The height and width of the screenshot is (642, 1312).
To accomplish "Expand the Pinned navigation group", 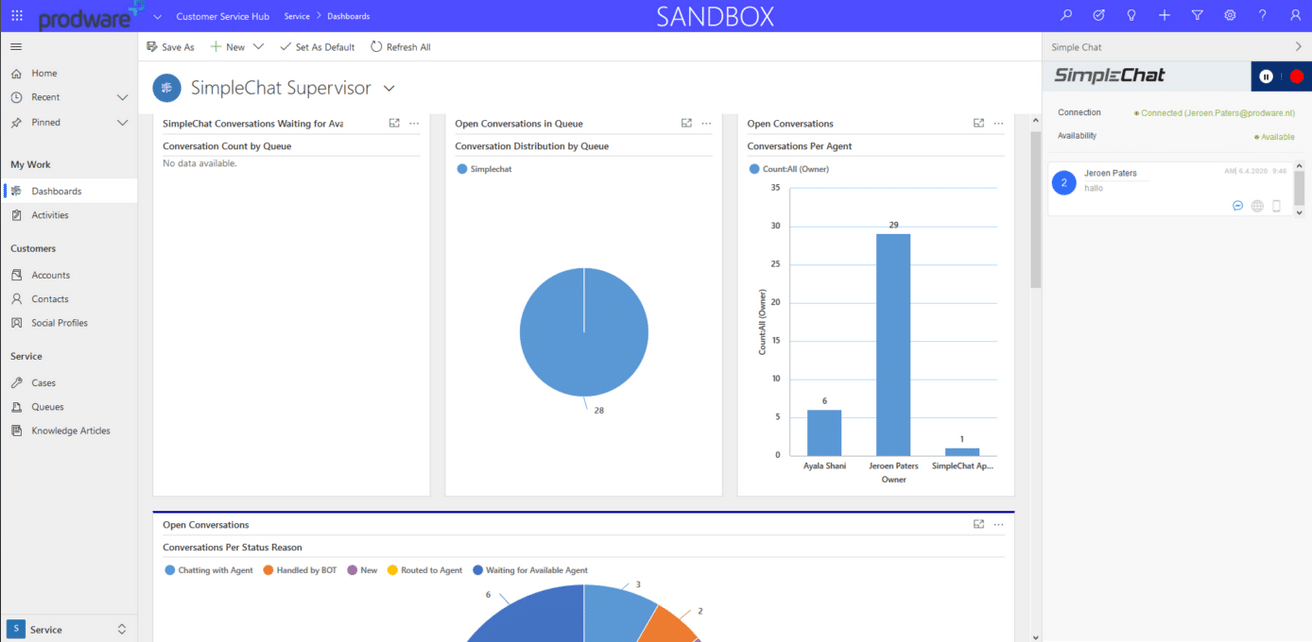I will pyautogui.click(x=122, y=123).
